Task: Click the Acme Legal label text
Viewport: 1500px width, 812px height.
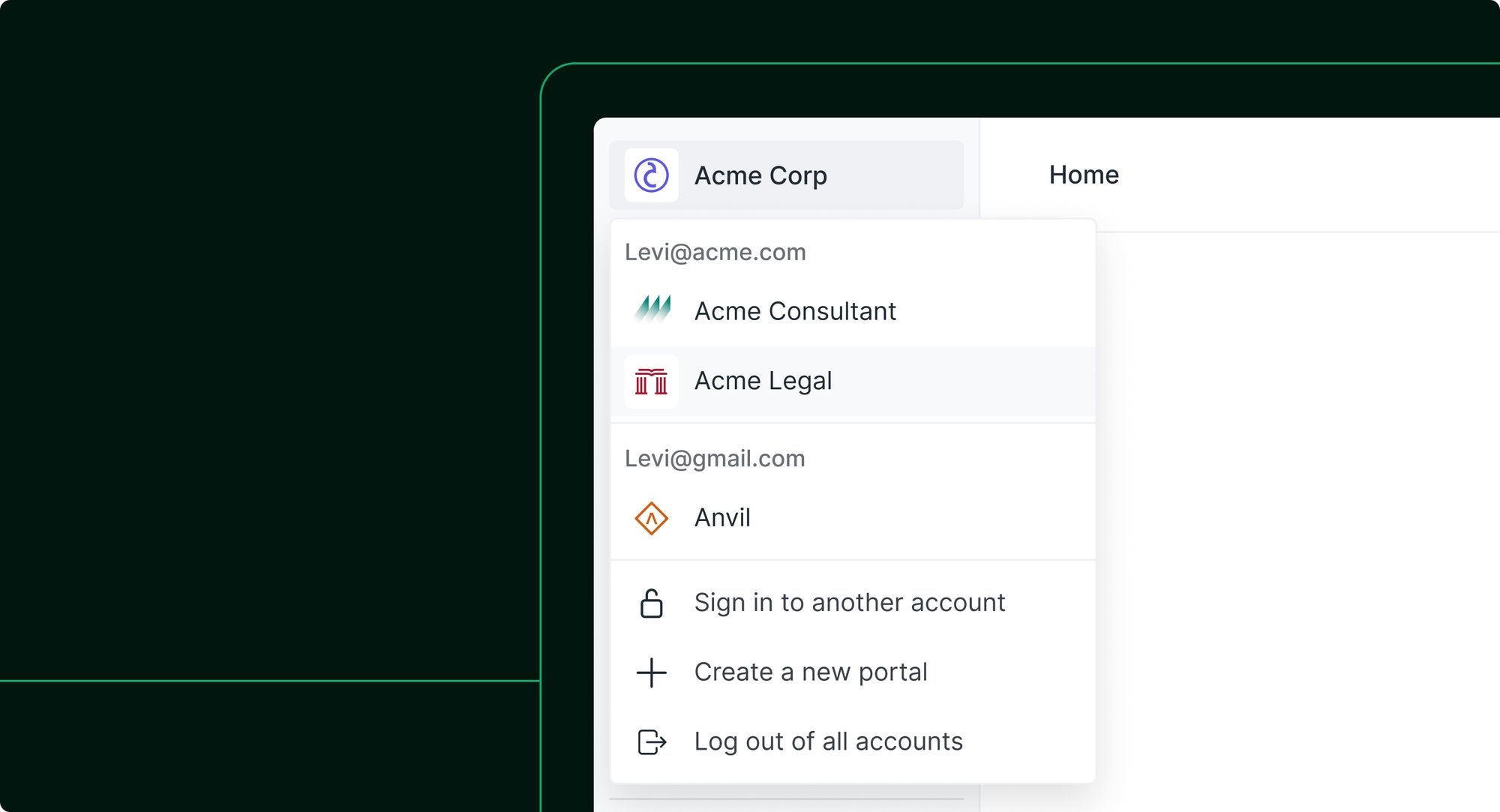Action: tap(763, 382)
